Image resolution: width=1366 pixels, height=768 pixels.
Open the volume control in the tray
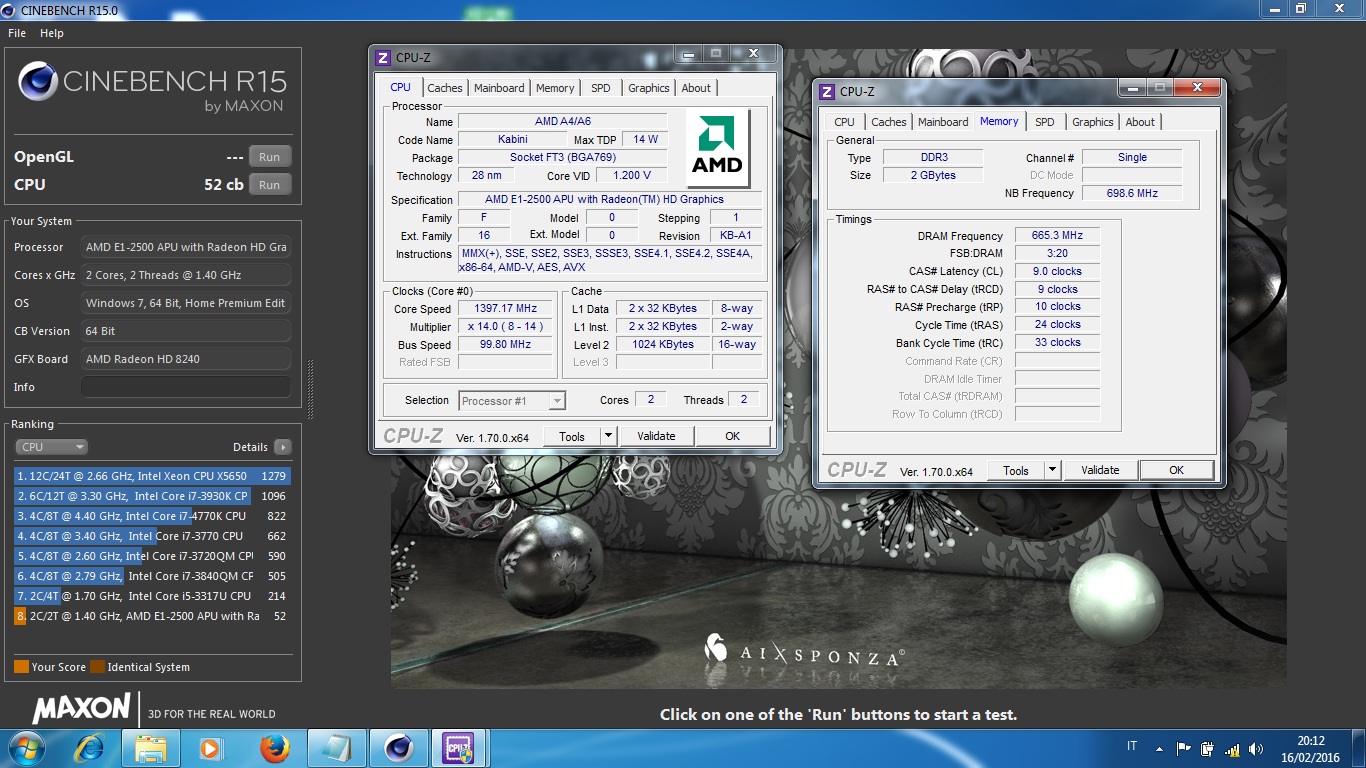(x=1256, y=748)
